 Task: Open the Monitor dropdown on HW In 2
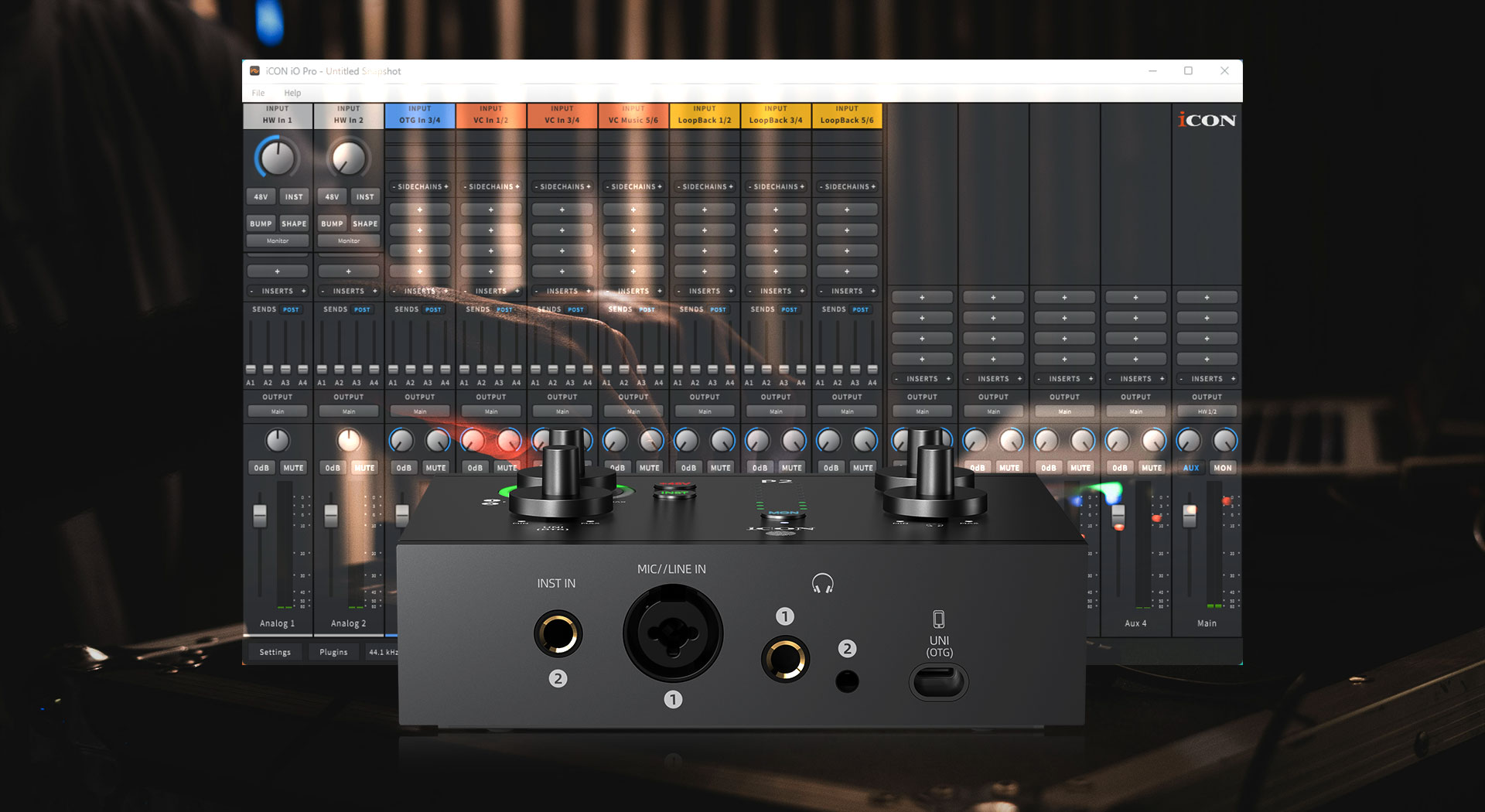(x=349, y=241)
